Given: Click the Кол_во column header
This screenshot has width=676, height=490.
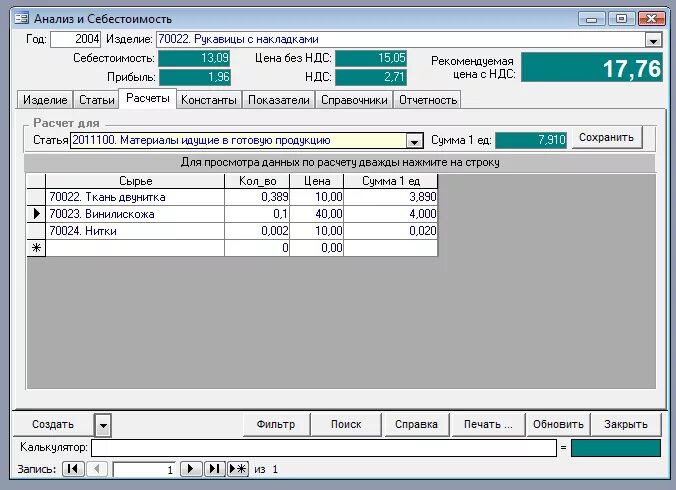Looking at the screenshot, I should point(257,181).
